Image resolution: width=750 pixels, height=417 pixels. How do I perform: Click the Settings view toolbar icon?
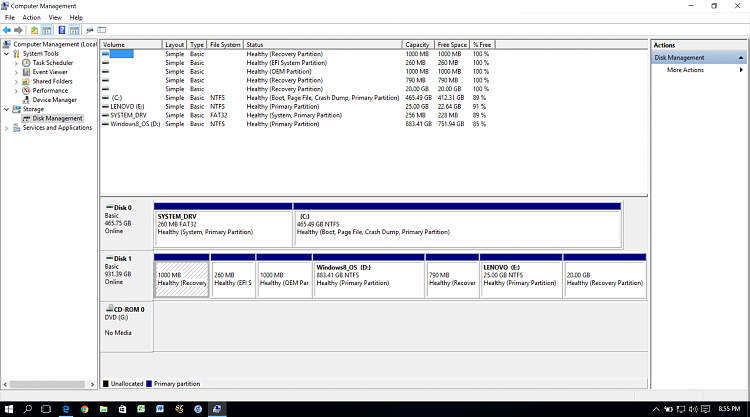pos(102,30)
